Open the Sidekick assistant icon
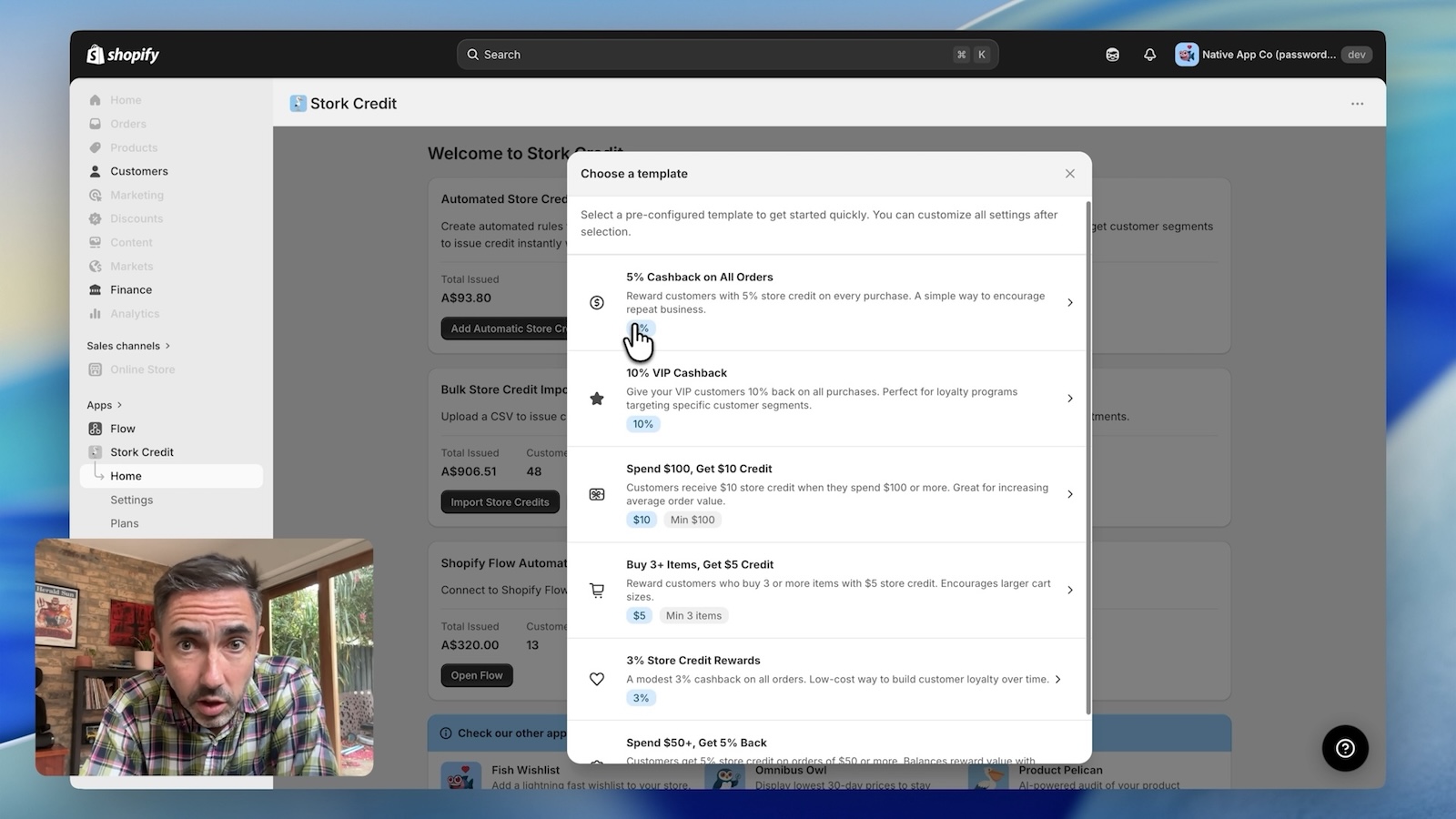Screen dimensions: 1456x819 [x=1112, y=55]
